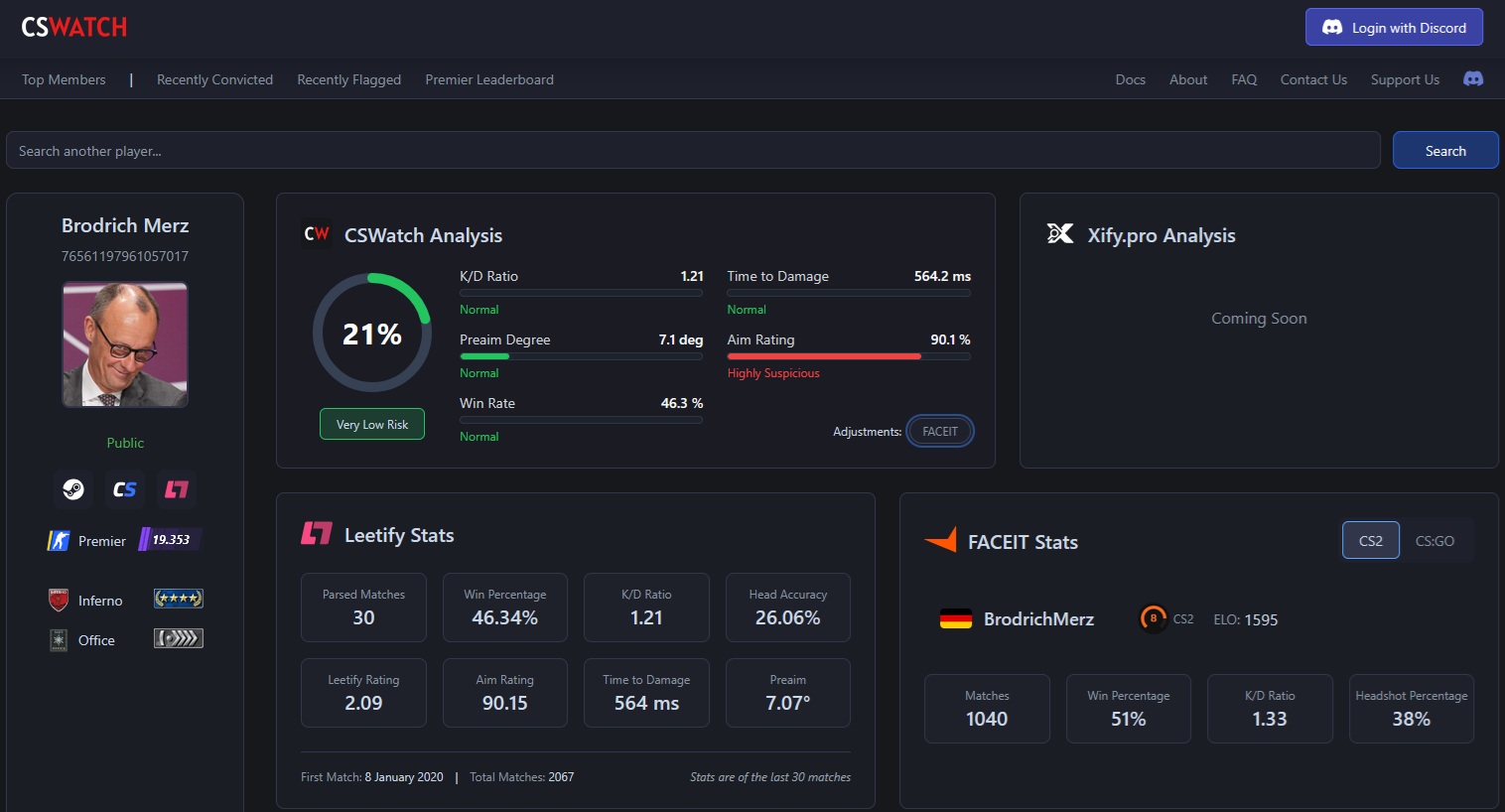Click the Office map rank badge

179,638
